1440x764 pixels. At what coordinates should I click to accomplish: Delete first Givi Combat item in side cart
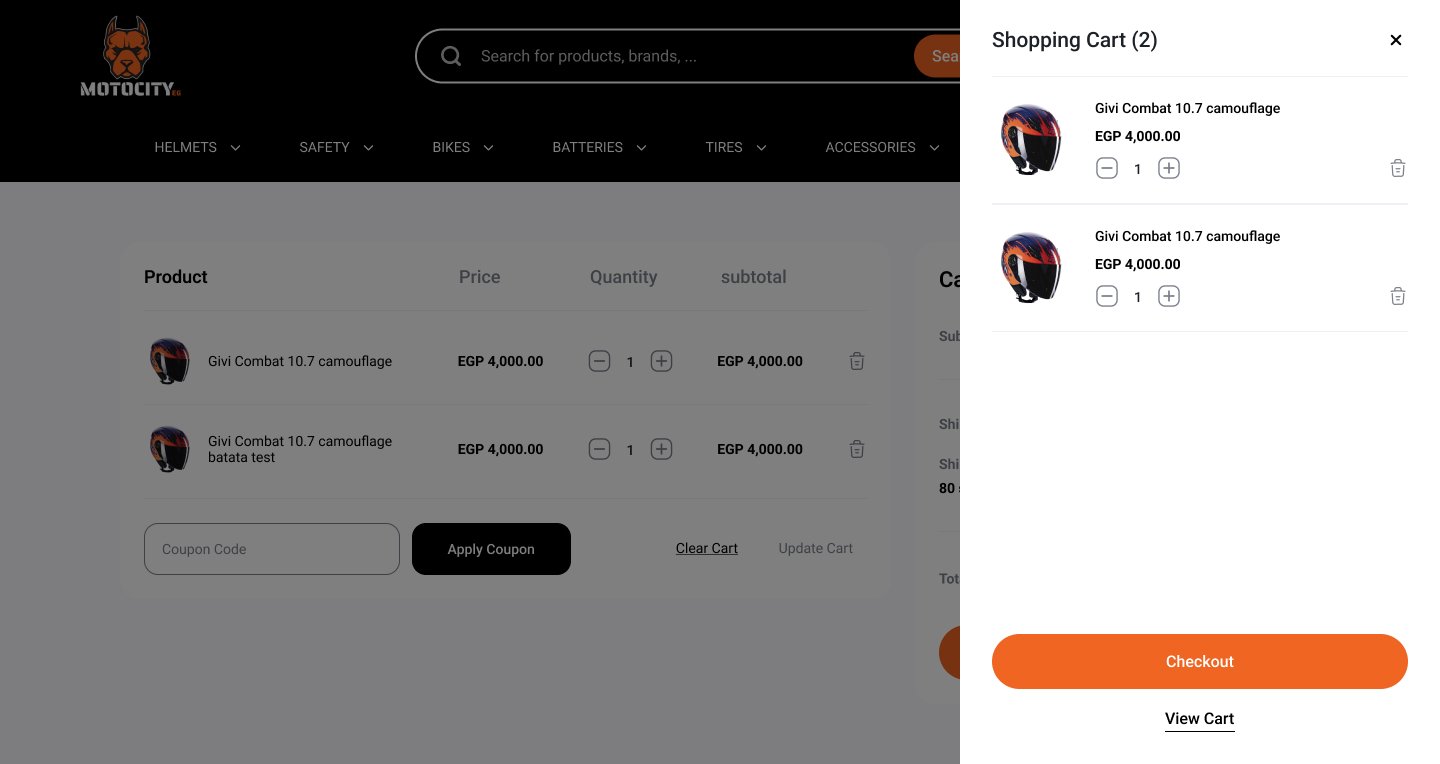[1398, 168]
